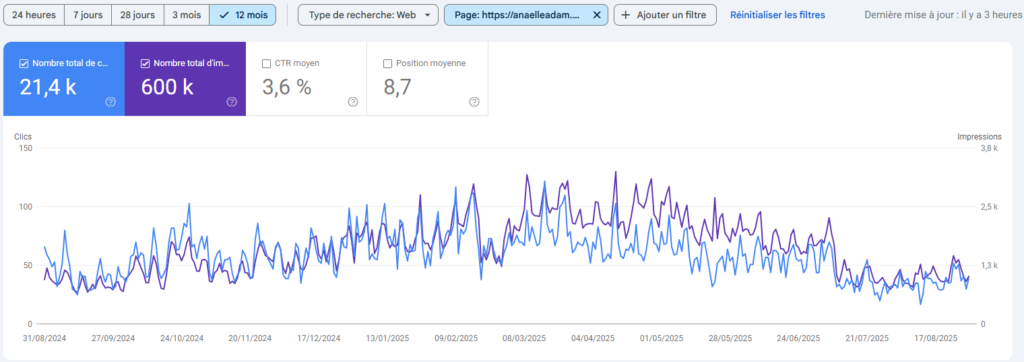Uncheck the Nombre total de clics checkbox

coord(24,63)
